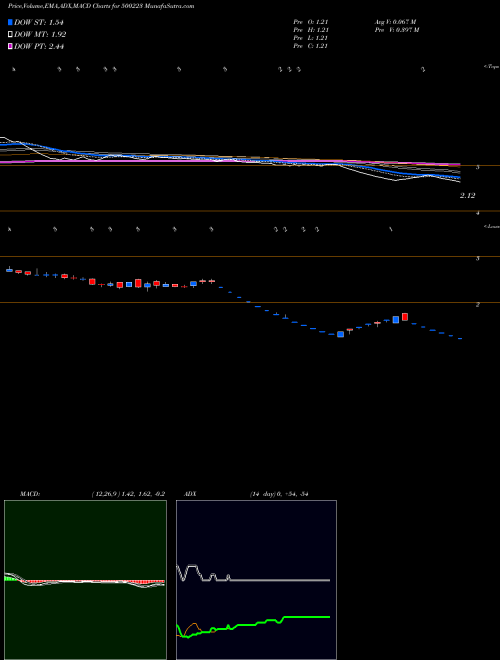Click the 'Avg V: 0.067 M' volume text
This screenshot has height=660, width=500.
pos(395,22)
